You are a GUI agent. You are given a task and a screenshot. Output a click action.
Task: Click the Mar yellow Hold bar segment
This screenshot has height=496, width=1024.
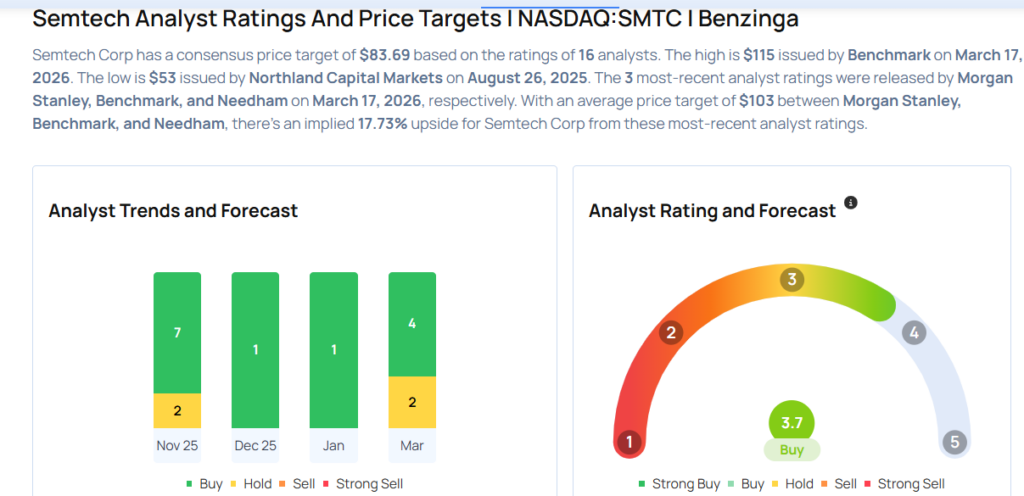(412, 402)
